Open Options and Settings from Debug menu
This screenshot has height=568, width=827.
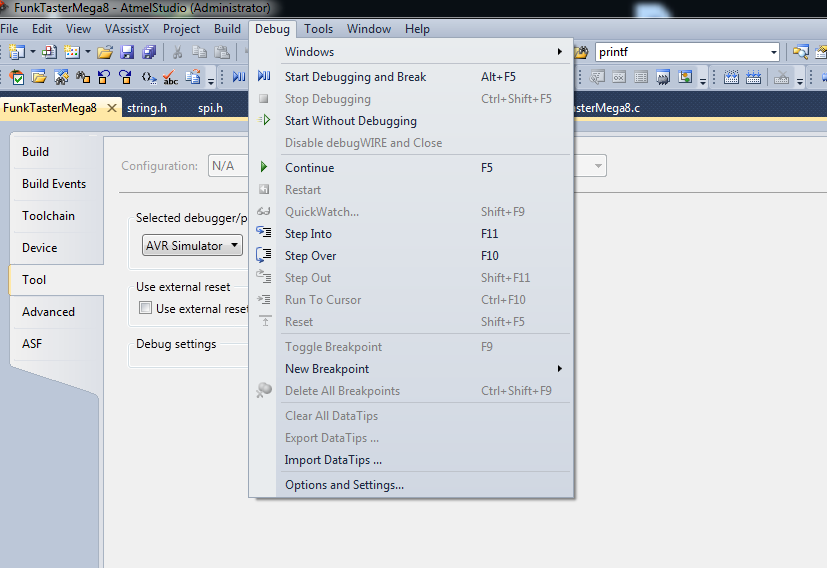(411, 485)
